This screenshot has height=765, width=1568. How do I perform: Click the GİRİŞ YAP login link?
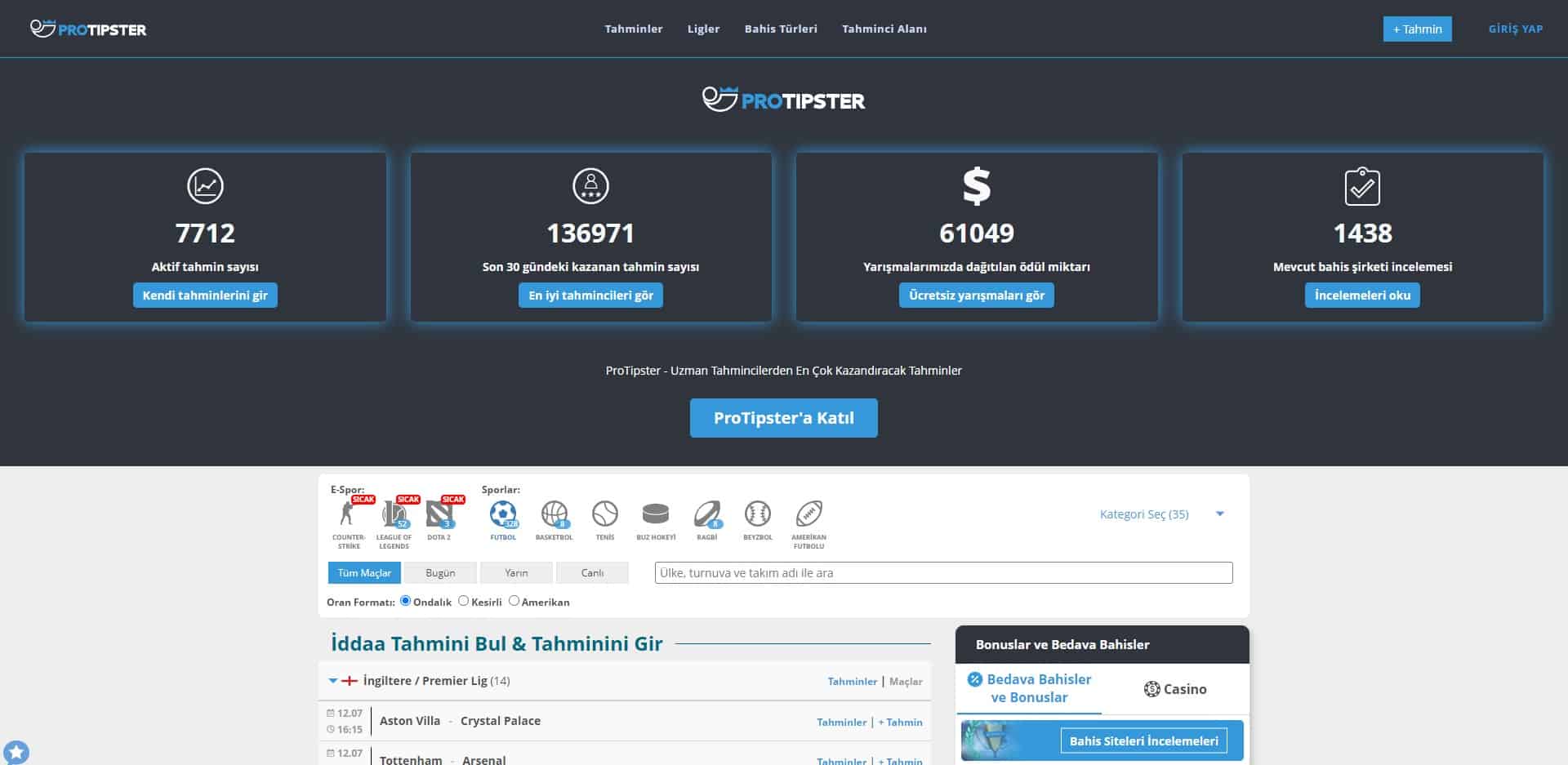click(1515, 29)
